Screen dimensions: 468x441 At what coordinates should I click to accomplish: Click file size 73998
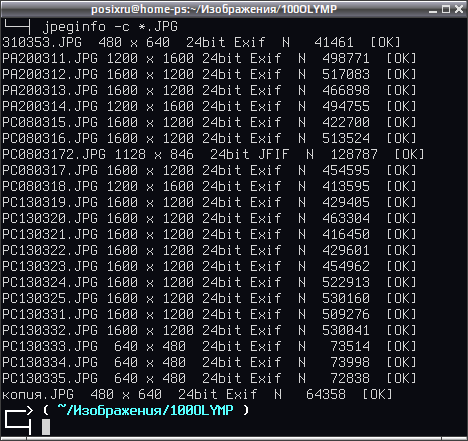[x=350, y=362]
